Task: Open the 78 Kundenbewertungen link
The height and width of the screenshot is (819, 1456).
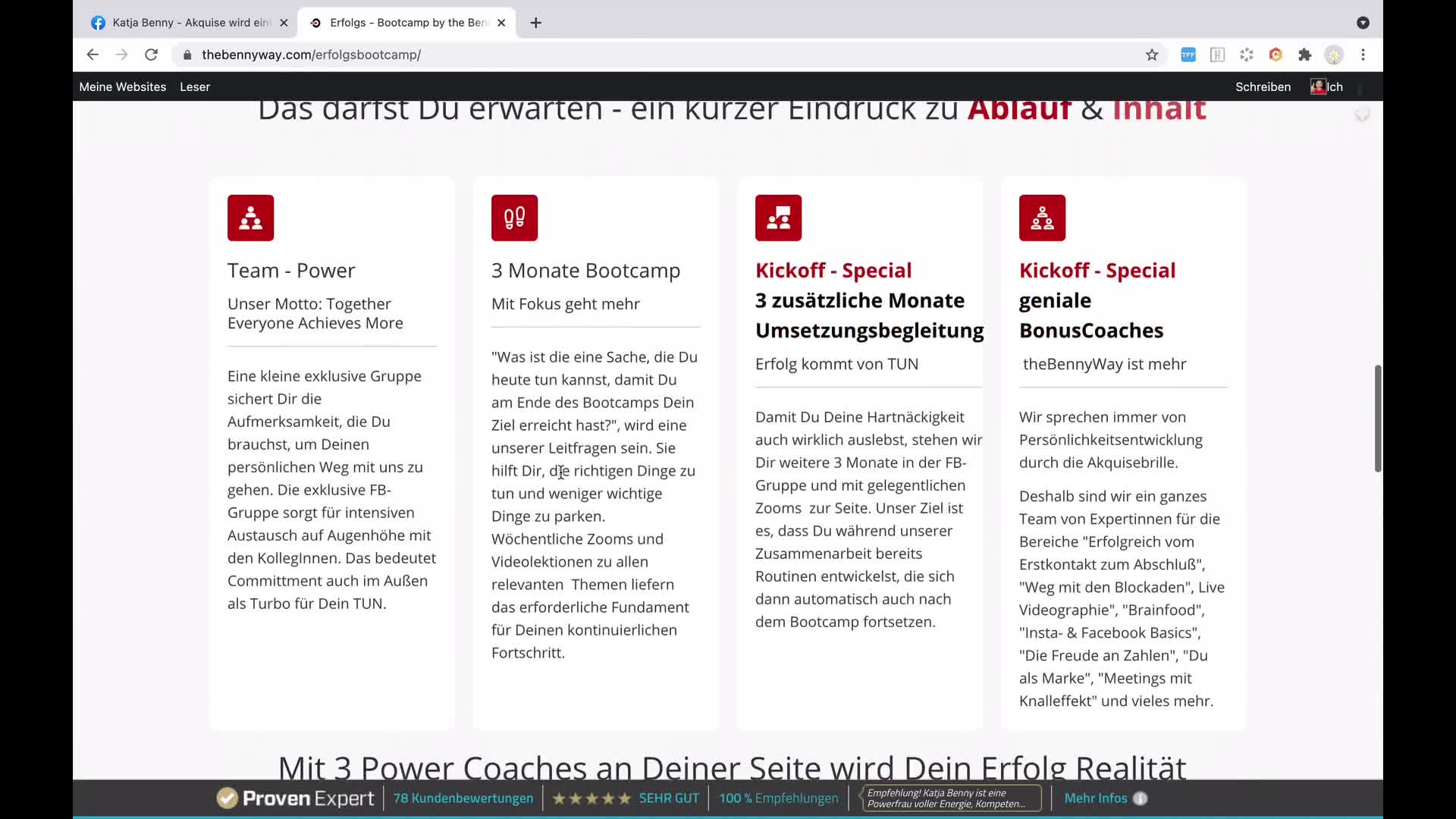Action: tap(463, 798)
